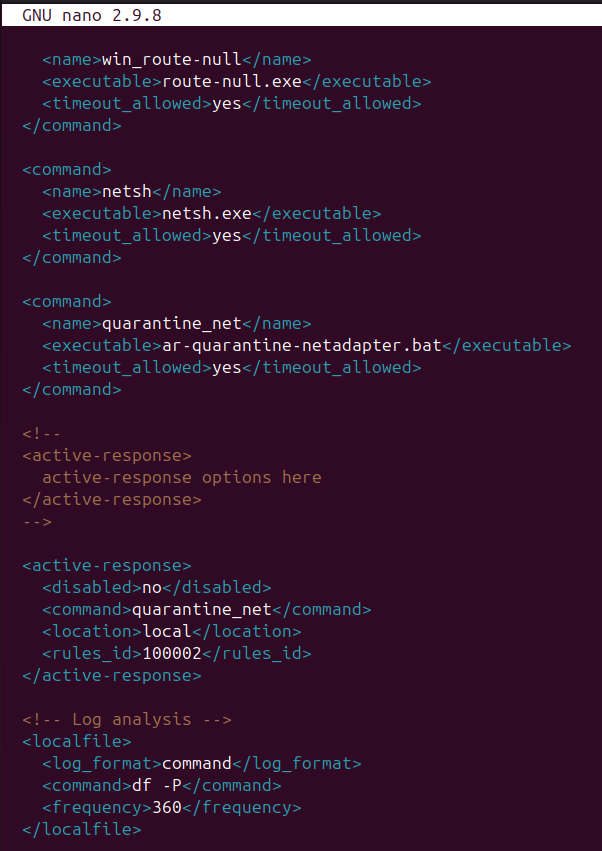Click the timeout_allowed line below netsh.exe
This screenshot has width=602, height=851.
tap(231, 235)
